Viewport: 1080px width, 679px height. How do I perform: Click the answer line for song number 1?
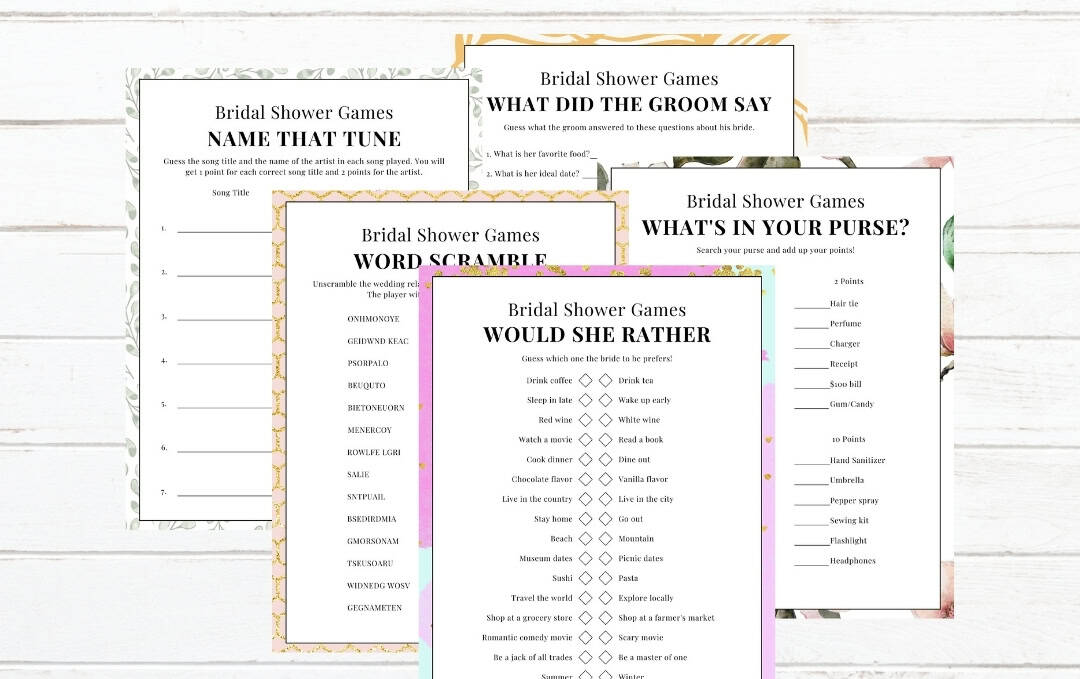[225, 231]
